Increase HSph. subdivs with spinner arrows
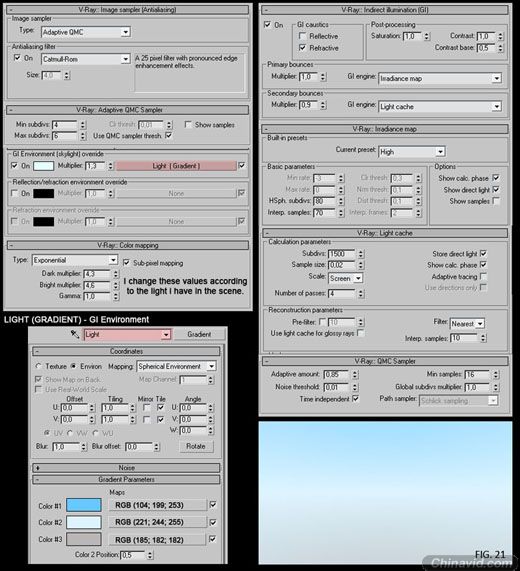Viewport: 520px width, 571px height. pyautogui.click(x=341, y=199)
